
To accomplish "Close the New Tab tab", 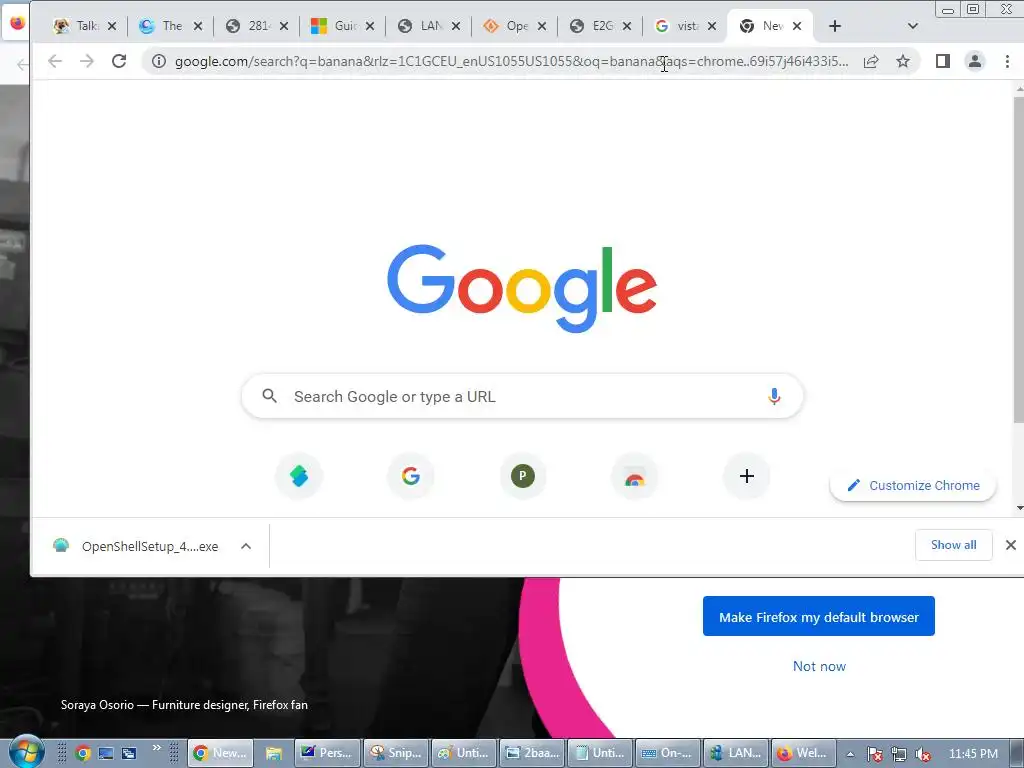I will [797, 26].
